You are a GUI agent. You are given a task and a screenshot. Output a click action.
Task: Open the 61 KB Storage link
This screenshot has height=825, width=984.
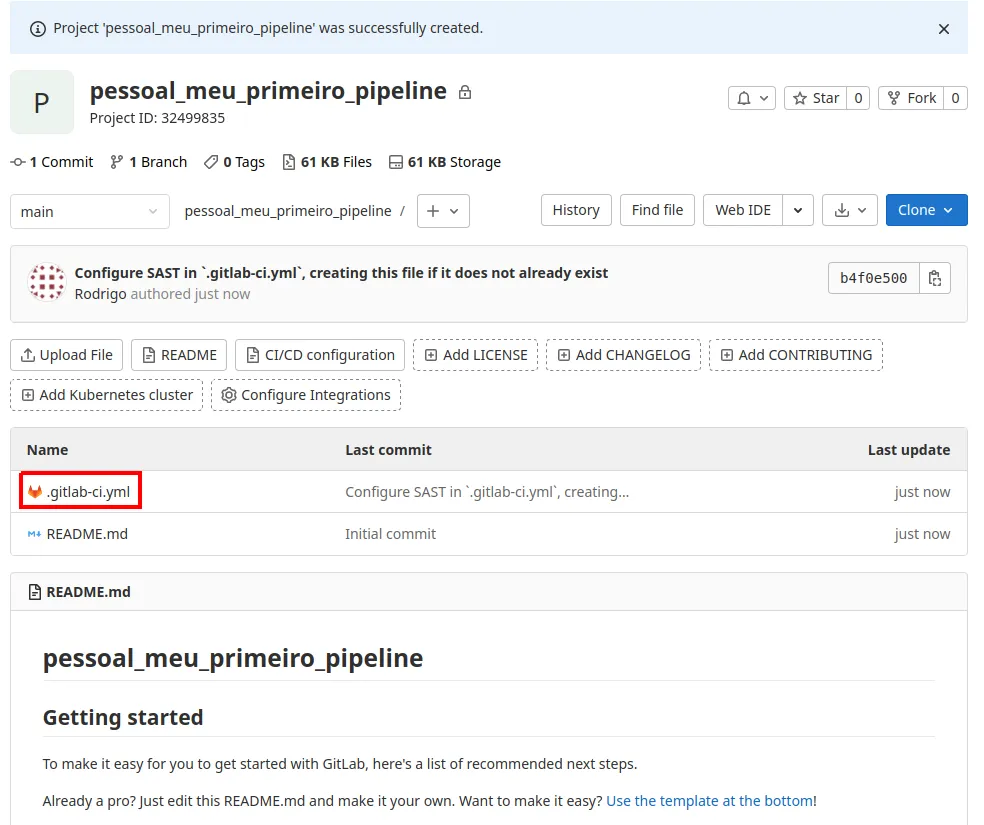pos(445,162)
